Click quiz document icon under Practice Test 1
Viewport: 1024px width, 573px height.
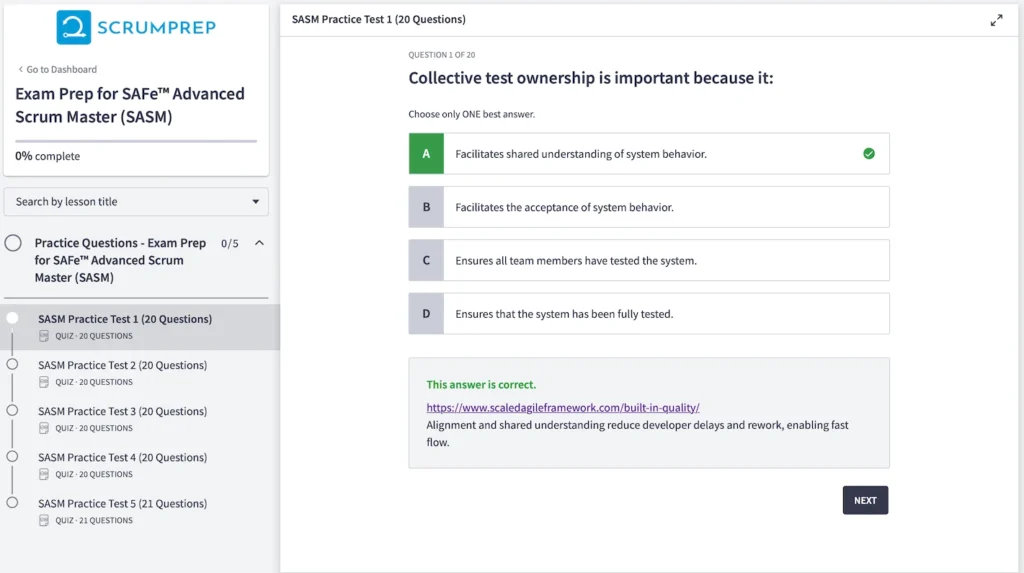[x=44, y=336]
